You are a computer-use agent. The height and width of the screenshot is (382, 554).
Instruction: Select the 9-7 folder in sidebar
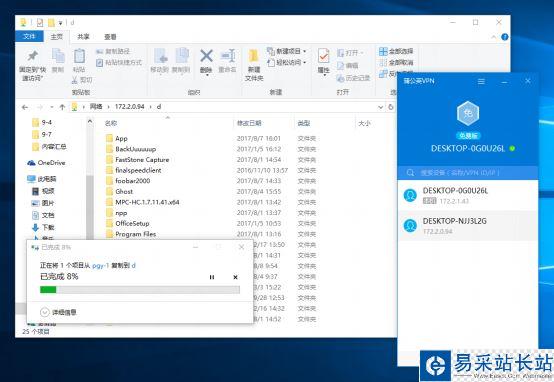coord(42,134)
